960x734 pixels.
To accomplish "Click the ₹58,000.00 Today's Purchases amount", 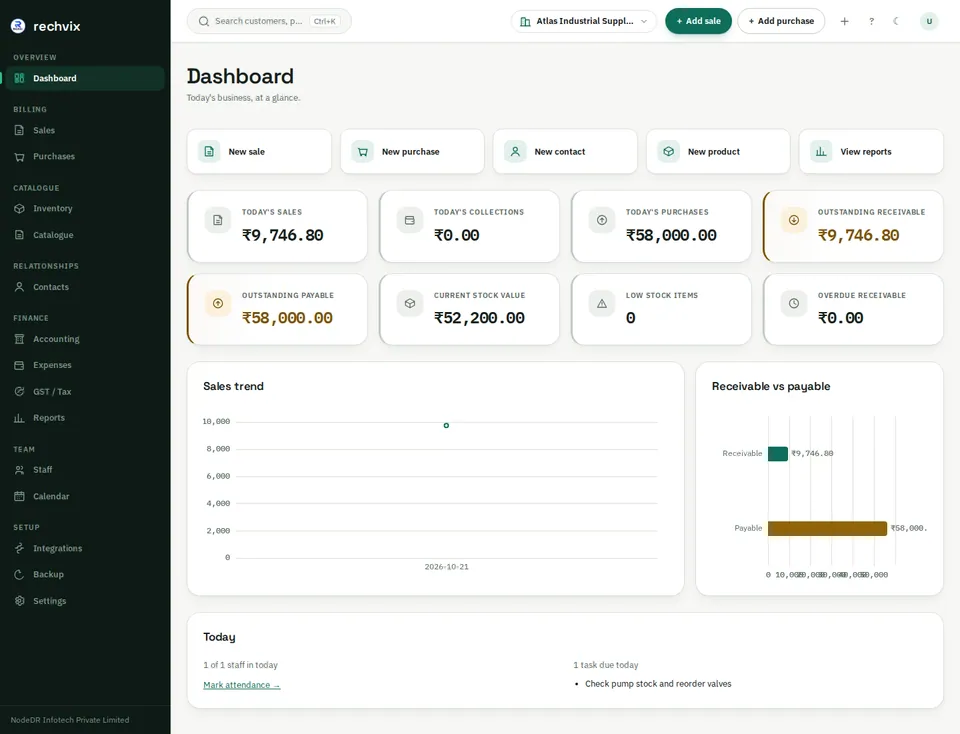I will pyautogui.click(x=671, y=235).
